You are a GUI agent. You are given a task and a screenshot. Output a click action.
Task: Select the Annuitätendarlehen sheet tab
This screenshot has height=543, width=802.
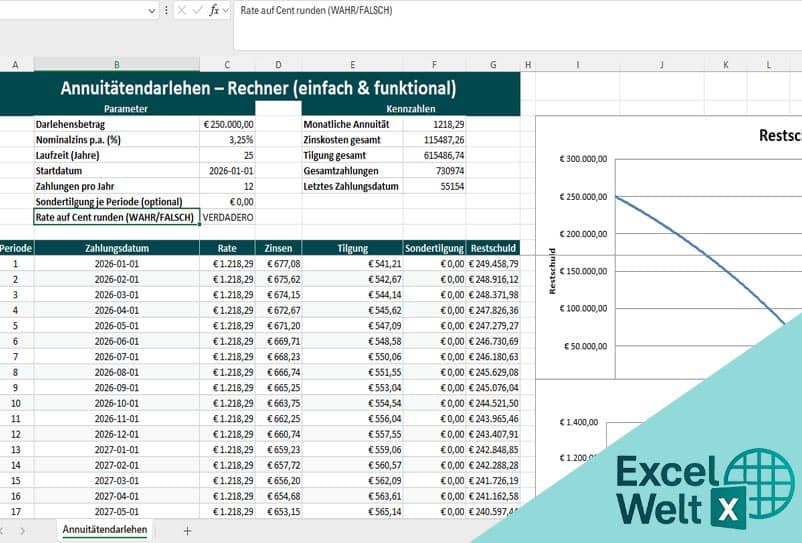tap(105, 530)
